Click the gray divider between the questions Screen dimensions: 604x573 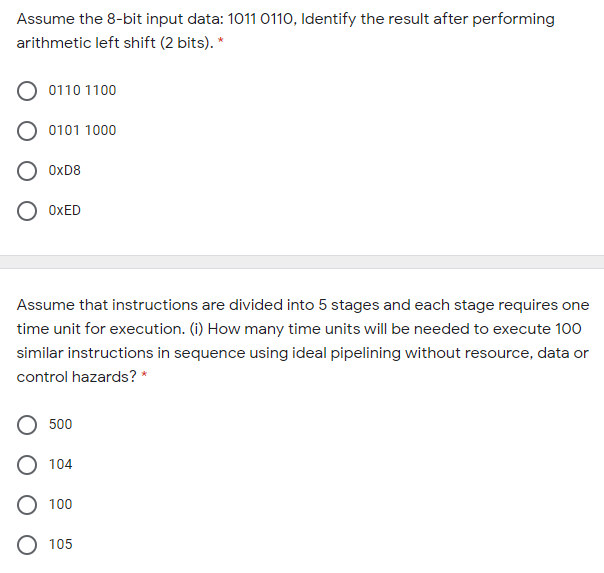[x=302, y=262]
